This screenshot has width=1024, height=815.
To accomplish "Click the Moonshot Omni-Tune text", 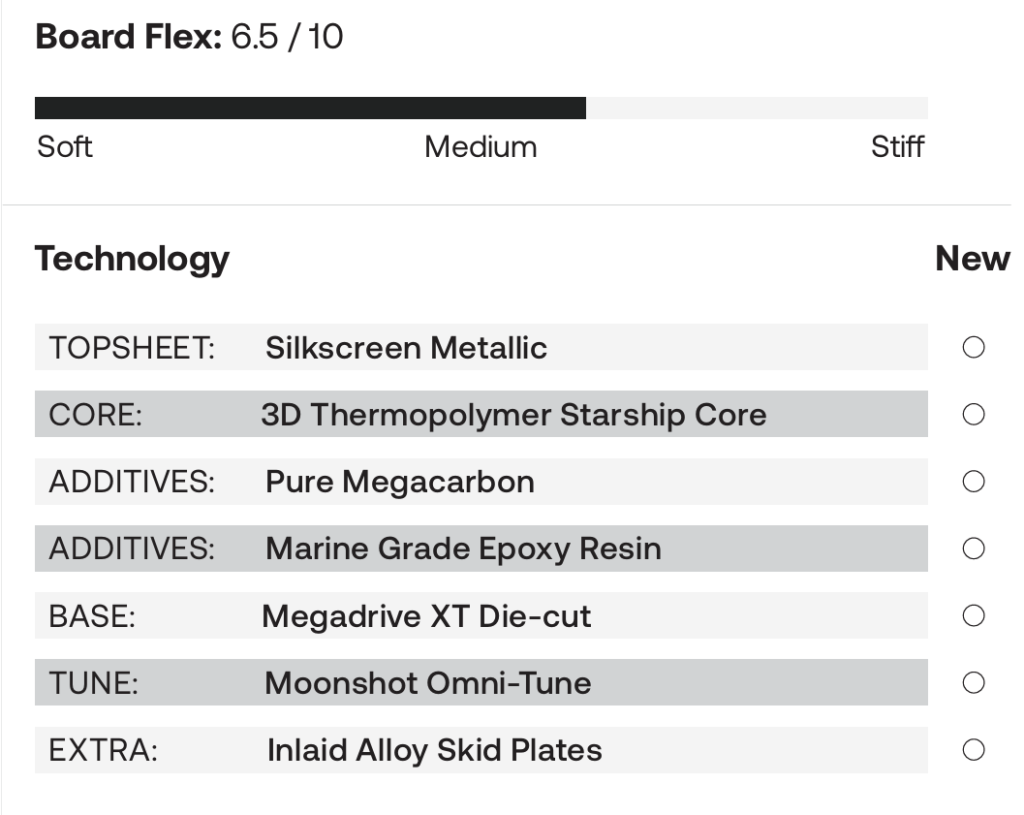I will (x=427, y=683).
